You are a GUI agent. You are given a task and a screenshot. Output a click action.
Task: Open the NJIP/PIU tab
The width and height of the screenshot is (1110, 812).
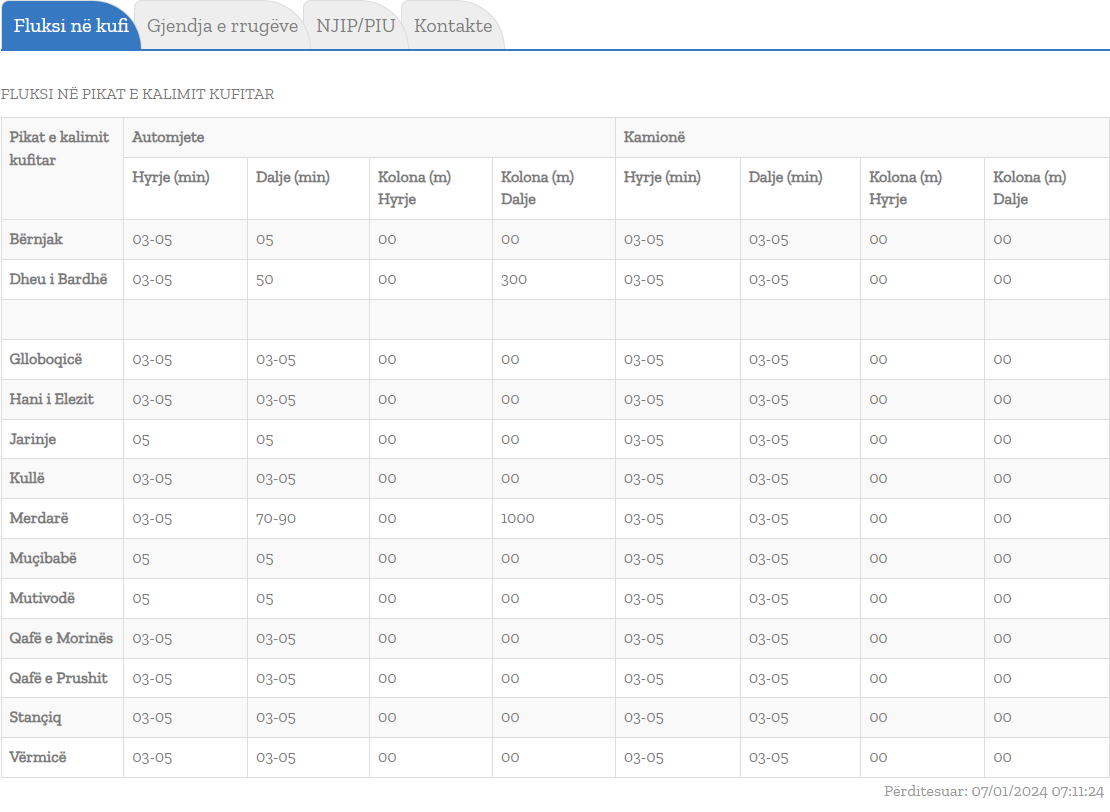(355, 26)
